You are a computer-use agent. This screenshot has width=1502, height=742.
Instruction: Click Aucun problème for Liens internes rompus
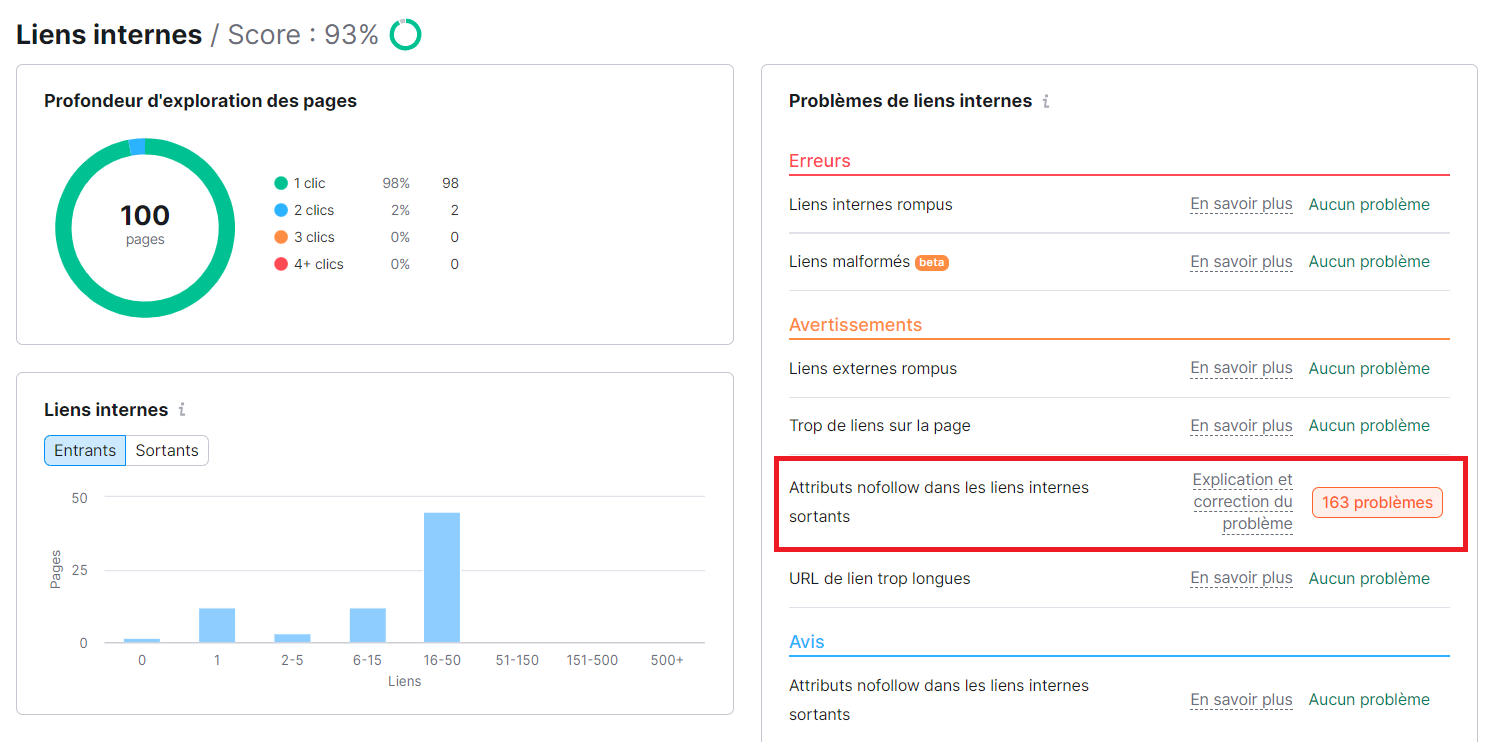coord(1369,204)
